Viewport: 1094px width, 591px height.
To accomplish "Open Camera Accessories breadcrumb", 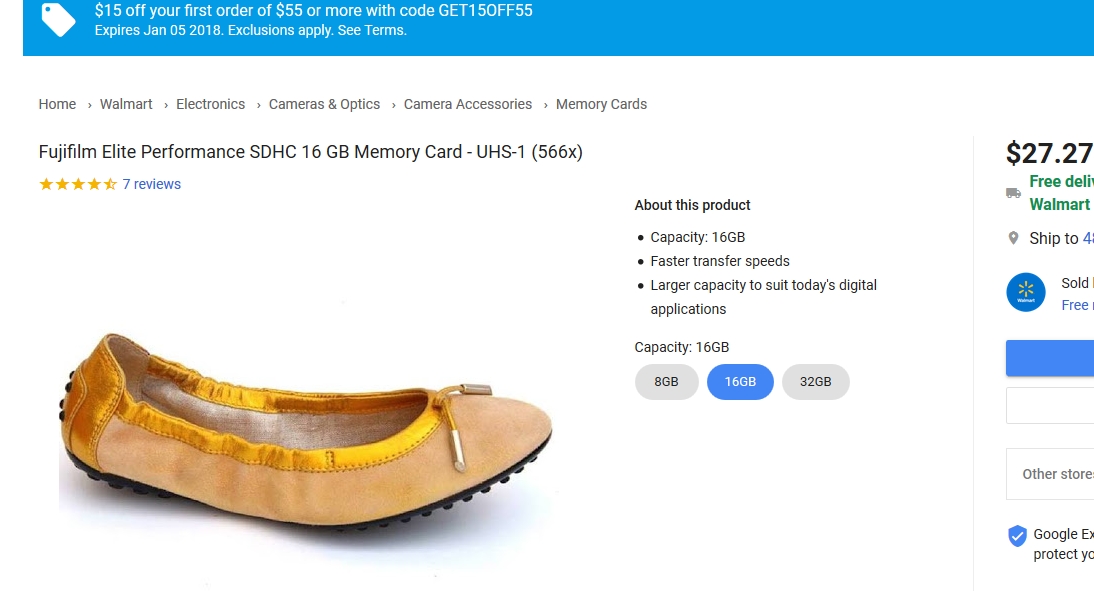I will pos(467,104).
